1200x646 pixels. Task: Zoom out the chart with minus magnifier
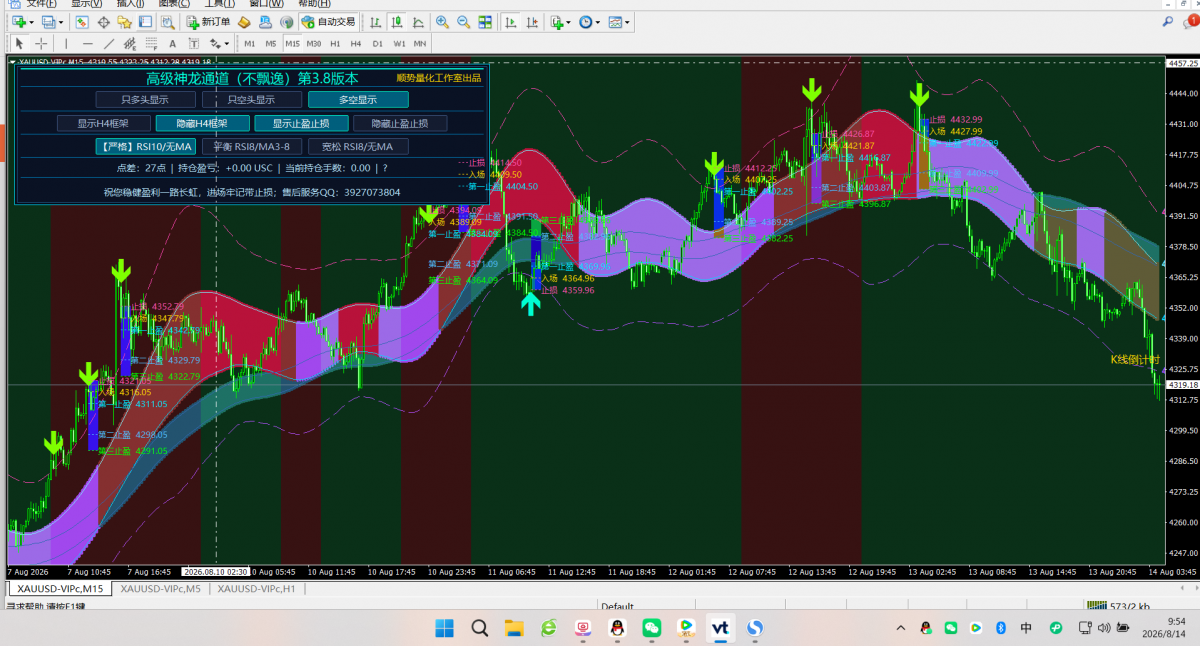tap(463, 22)
